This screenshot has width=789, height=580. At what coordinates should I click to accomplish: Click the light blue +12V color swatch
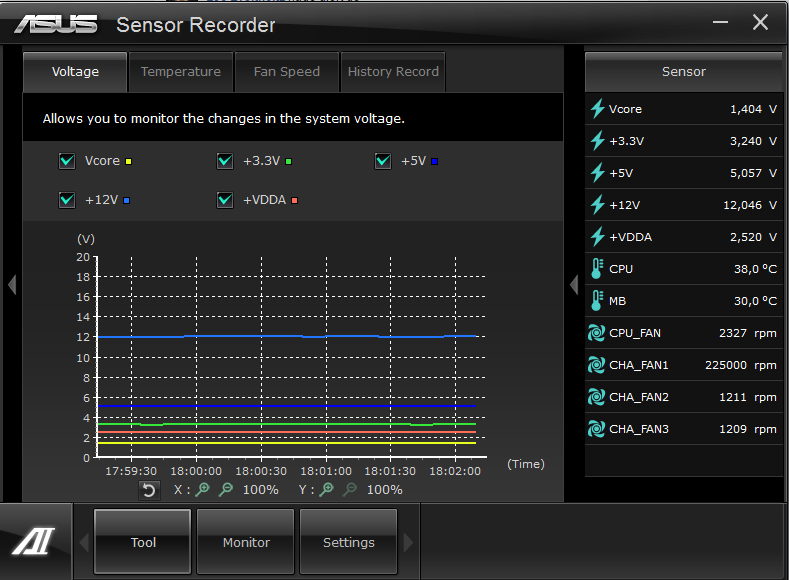tap(126, 200)
